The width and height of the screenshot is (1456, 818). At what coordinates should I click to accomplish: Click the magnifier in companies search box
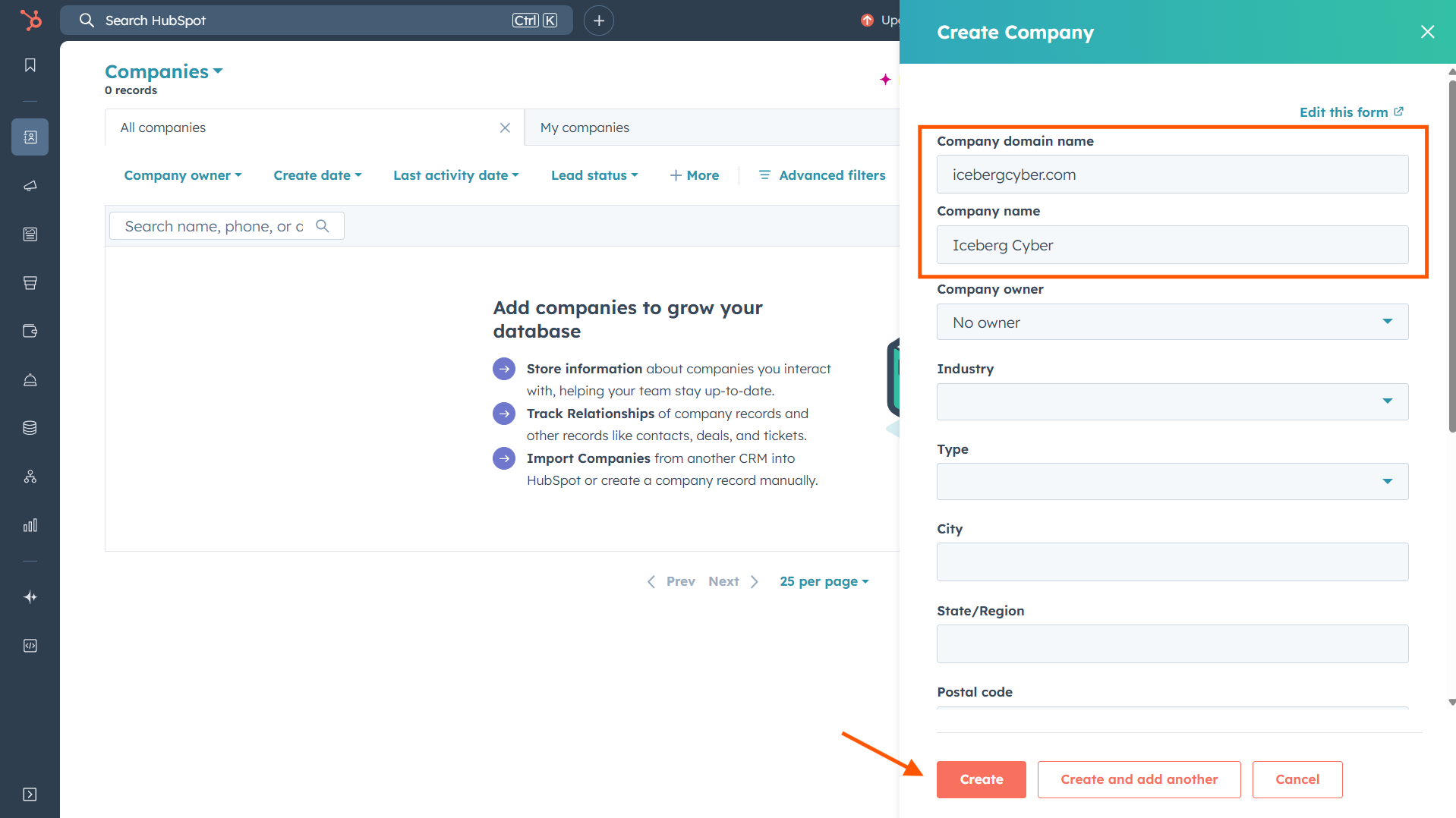[322, 226]
